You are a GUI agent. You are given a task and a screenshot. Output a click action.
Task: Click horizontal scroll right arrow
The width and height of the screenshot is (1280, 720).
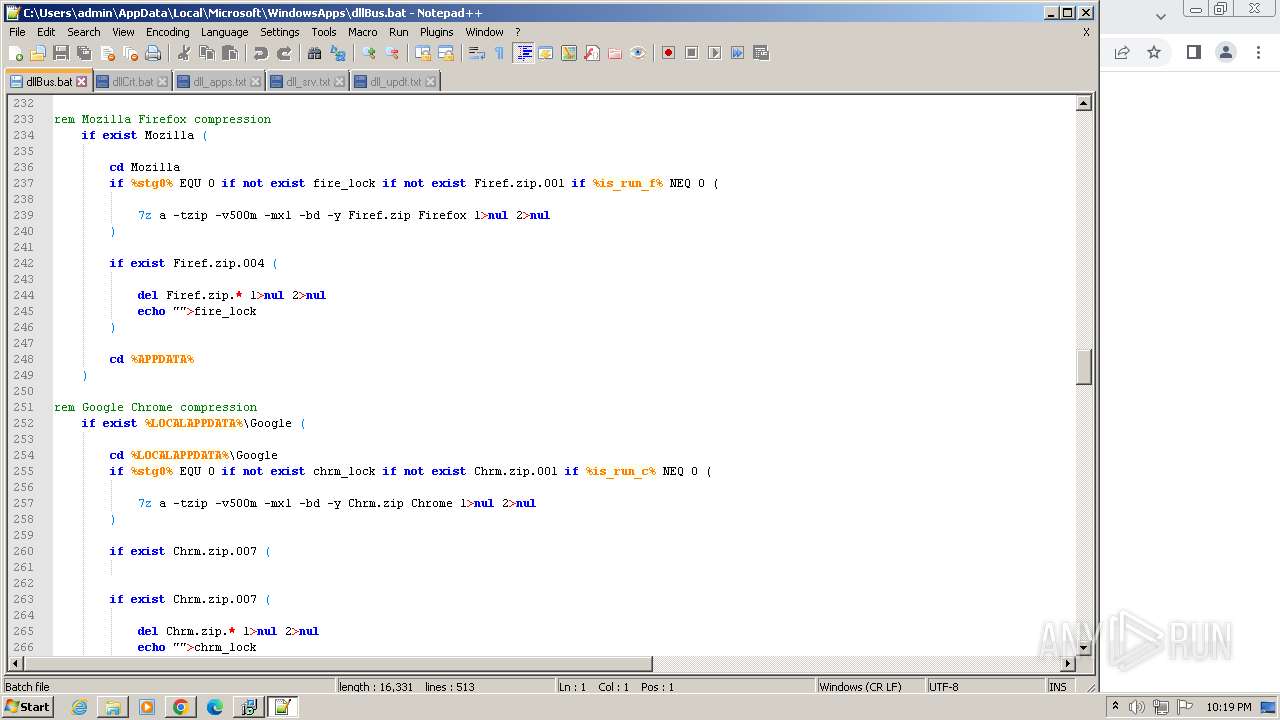(1068, 664)
